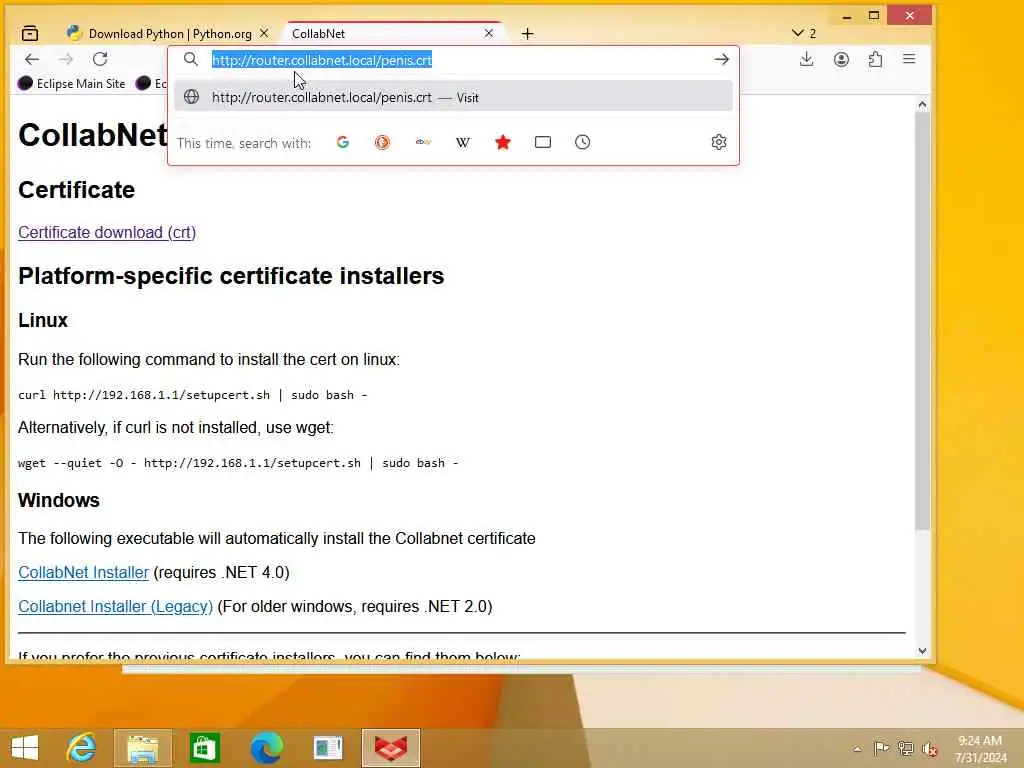Search open tabs using tab icon
The height and width of the screenshot is (768, 1024).
(x=543, y=142)
